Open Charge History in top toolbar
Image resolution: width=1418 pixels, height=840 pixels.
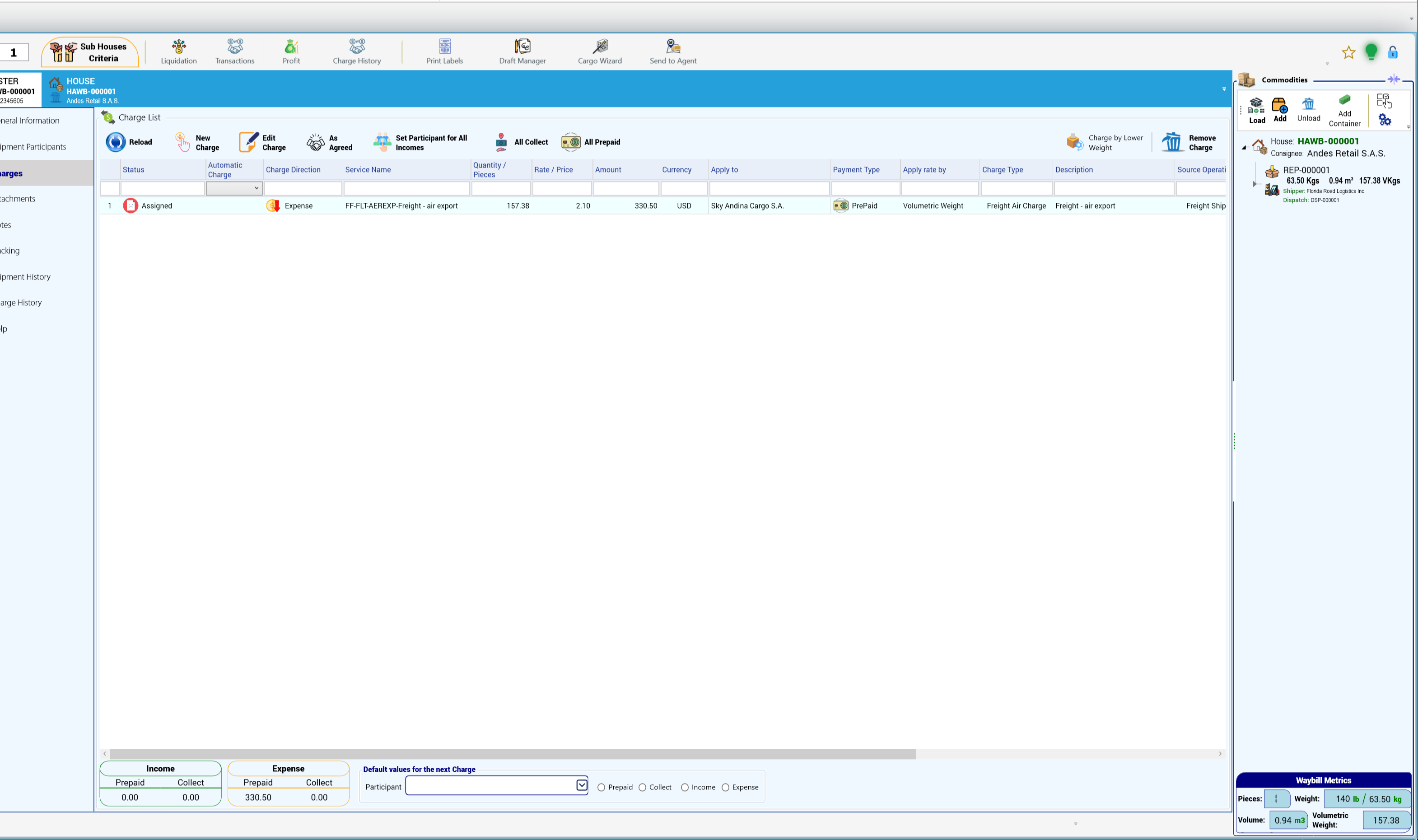[x=356, y=51]
